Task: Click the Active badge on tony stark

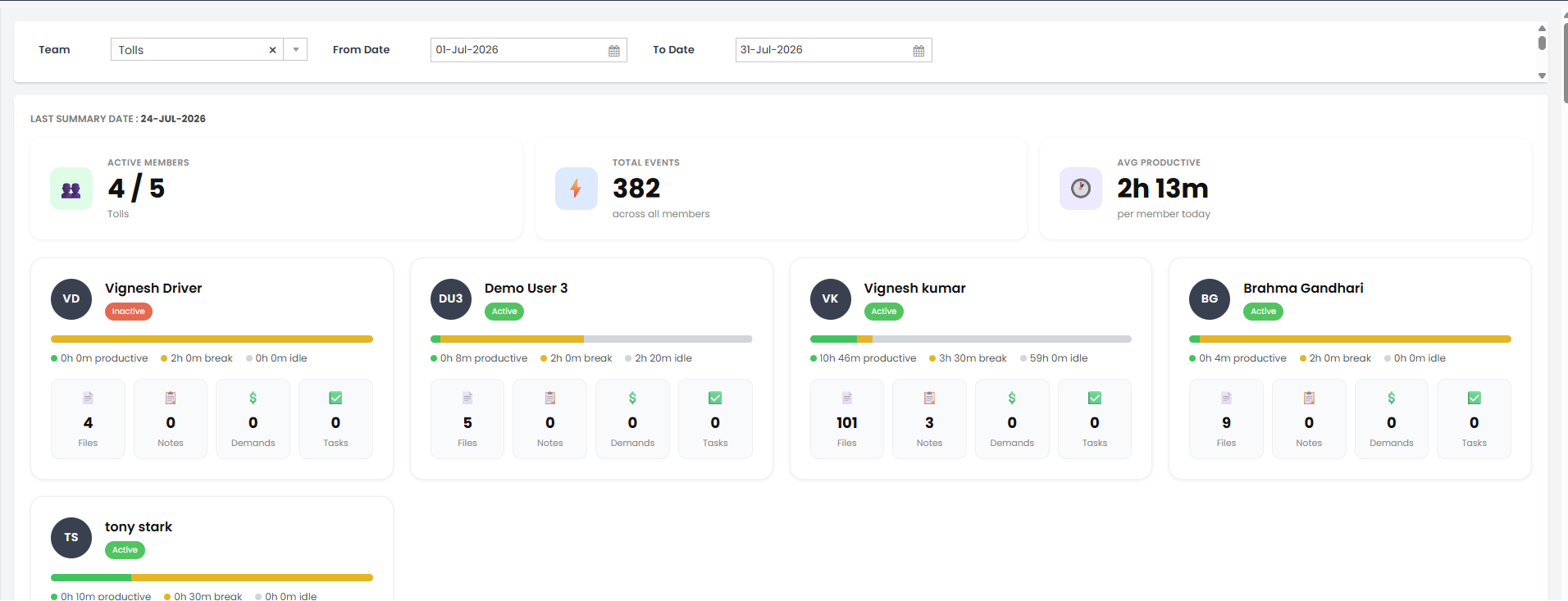Action: click(125, 550)
